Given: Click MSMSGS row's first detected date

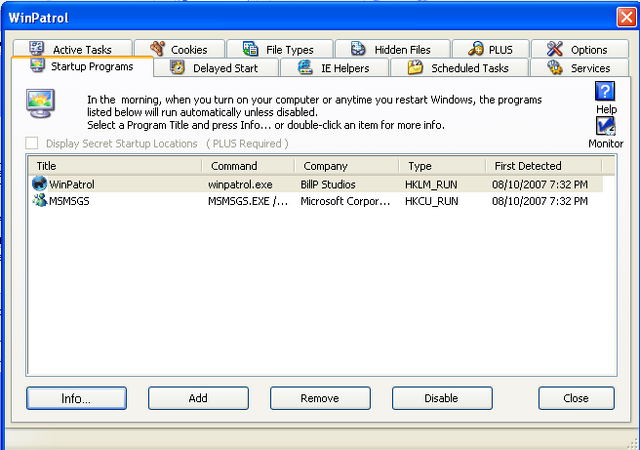Looking at the screenshot, I should point(540,201).
